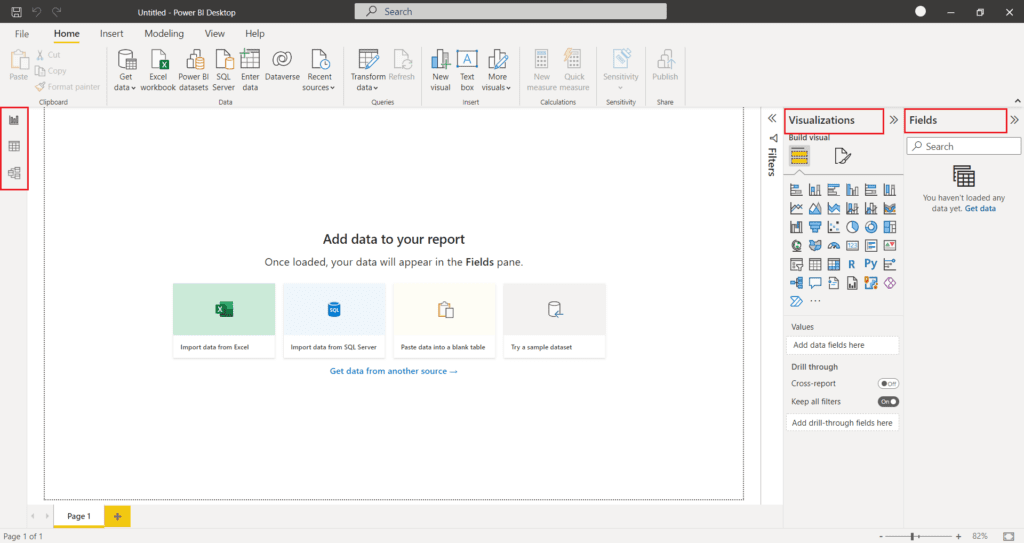Select Map globe visual

point(796,246)
